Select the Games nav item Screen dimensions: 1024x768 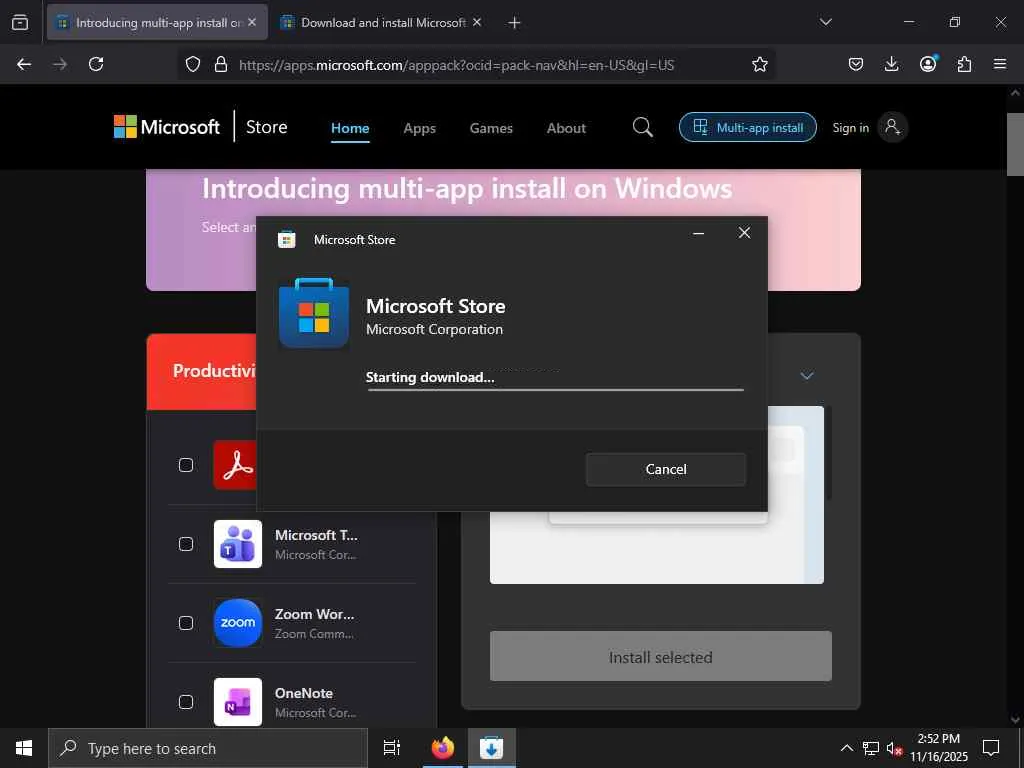(x=491, y=128)
